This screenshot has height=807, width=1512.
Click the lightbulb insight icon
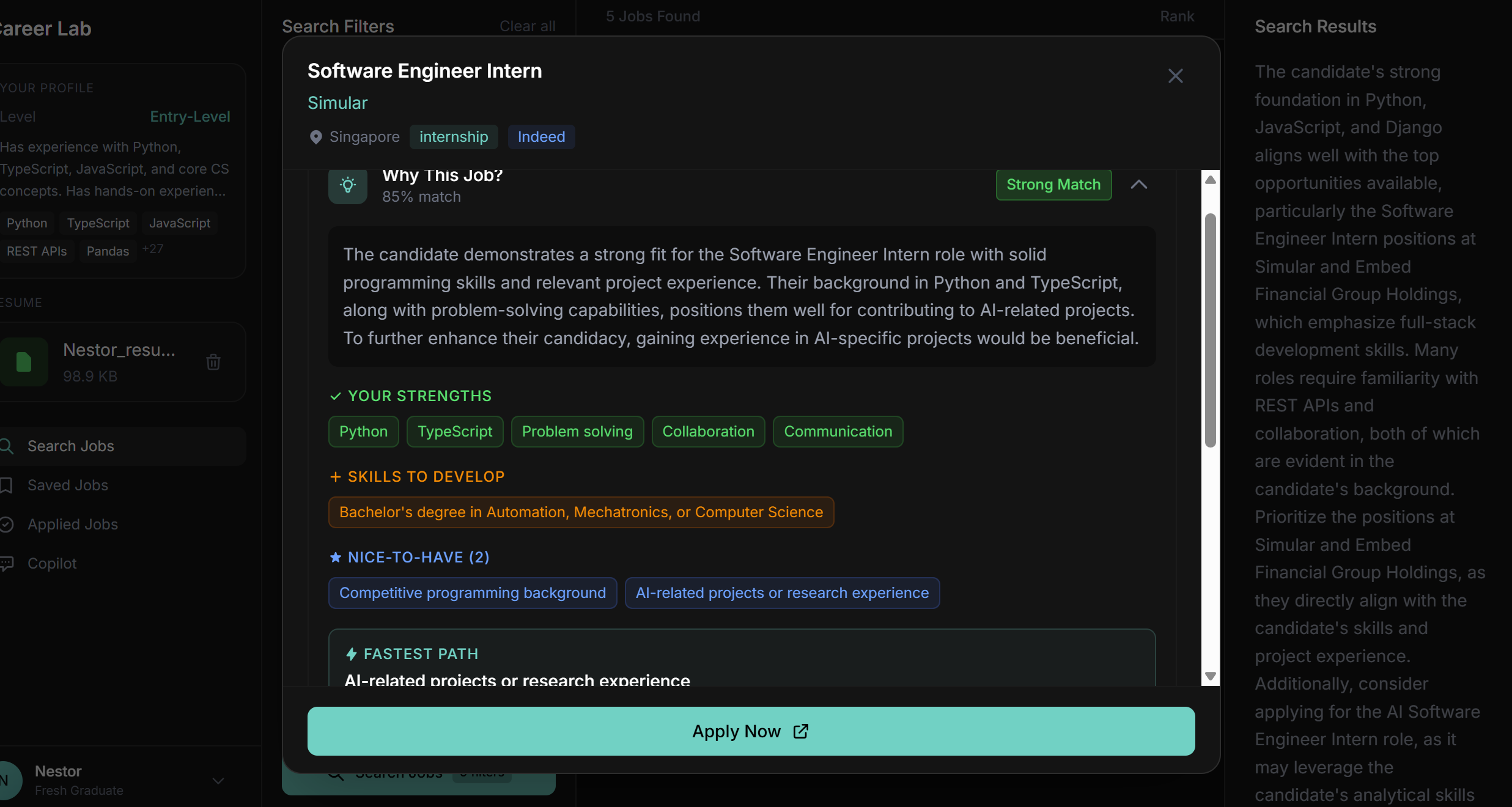(348, 185)
